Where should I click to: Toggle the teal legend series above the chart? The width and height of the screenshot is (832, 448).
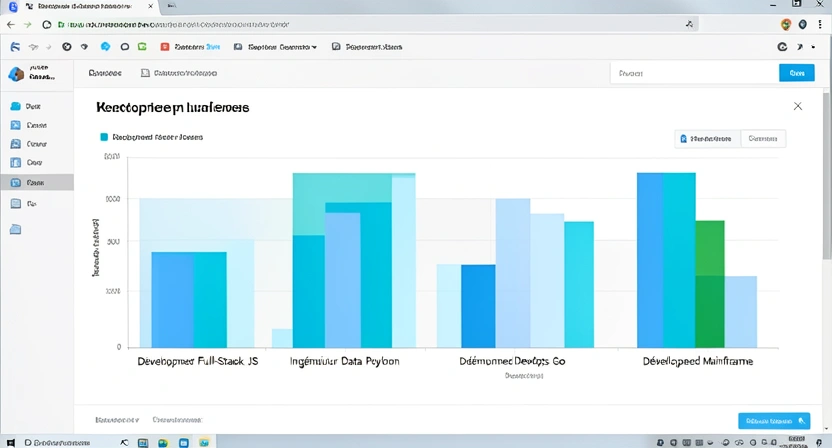tap(103, 137)
